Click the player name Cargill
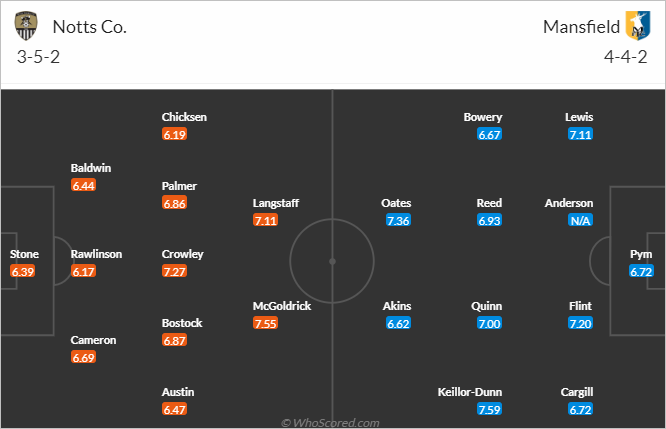The height and width of the screenshot is (429, 666). (577, 392)
